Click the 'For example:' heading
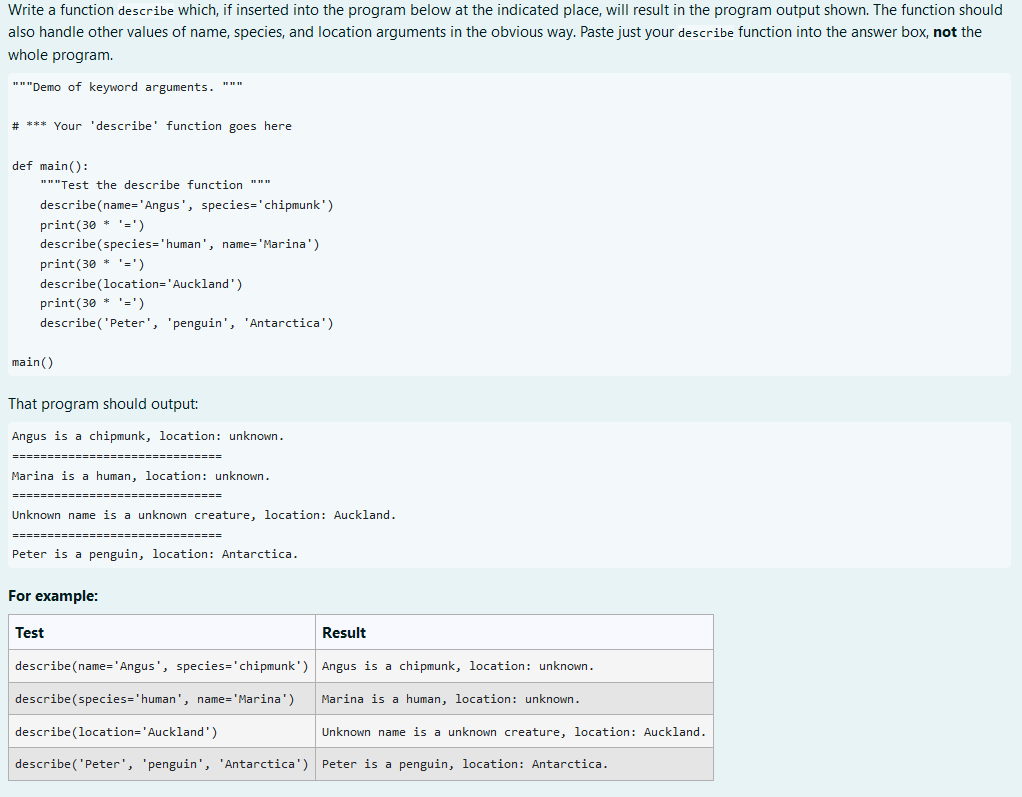1022x797 pixels. click(x=53, y=596)
